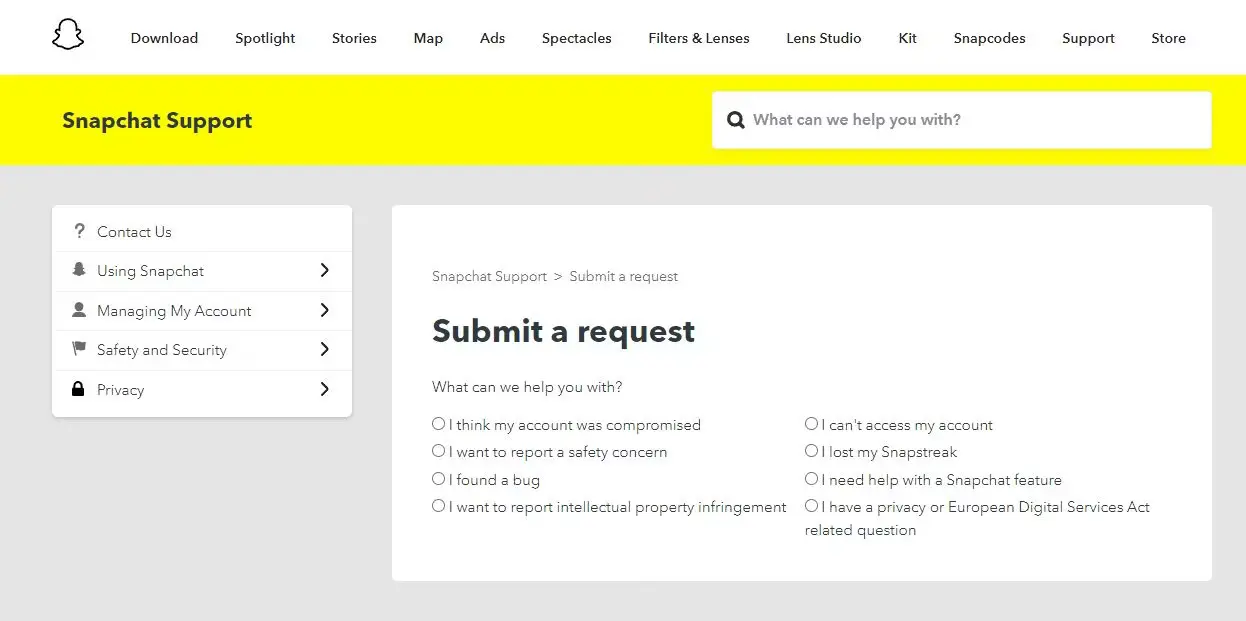Select 'I can't access my account' option
This screenshot has height=621, width=1246.
point(811,424)
